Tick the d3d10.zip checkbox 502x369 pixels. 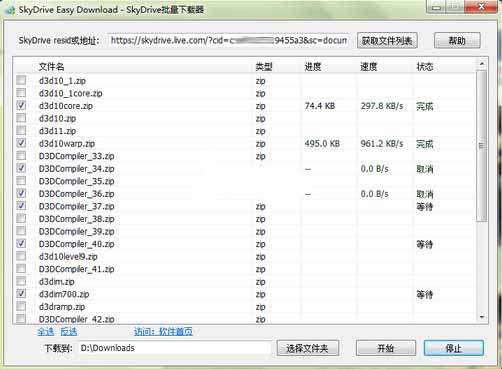point(21,118)
